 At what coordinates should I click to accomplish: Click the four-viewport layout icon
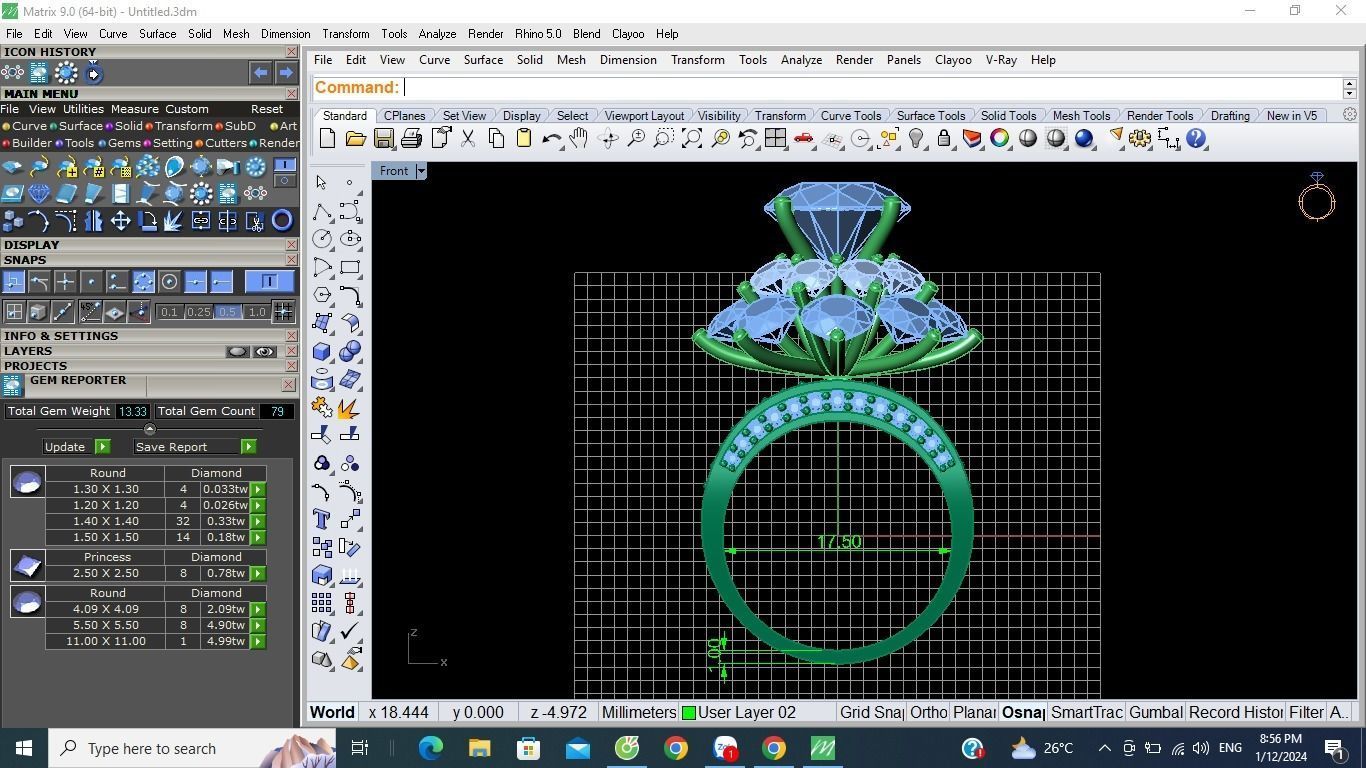click(775, 139)
